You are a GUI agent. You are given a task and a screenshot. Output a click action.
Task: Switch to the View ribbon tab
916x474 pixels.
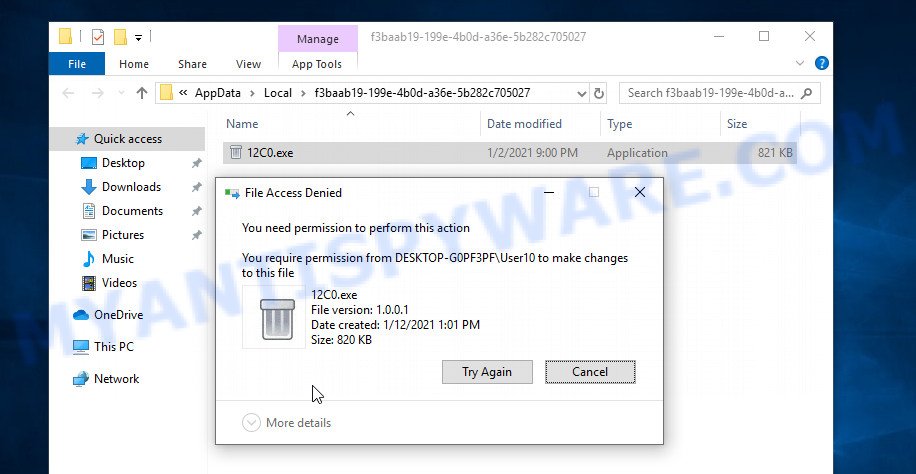[248, 64]
